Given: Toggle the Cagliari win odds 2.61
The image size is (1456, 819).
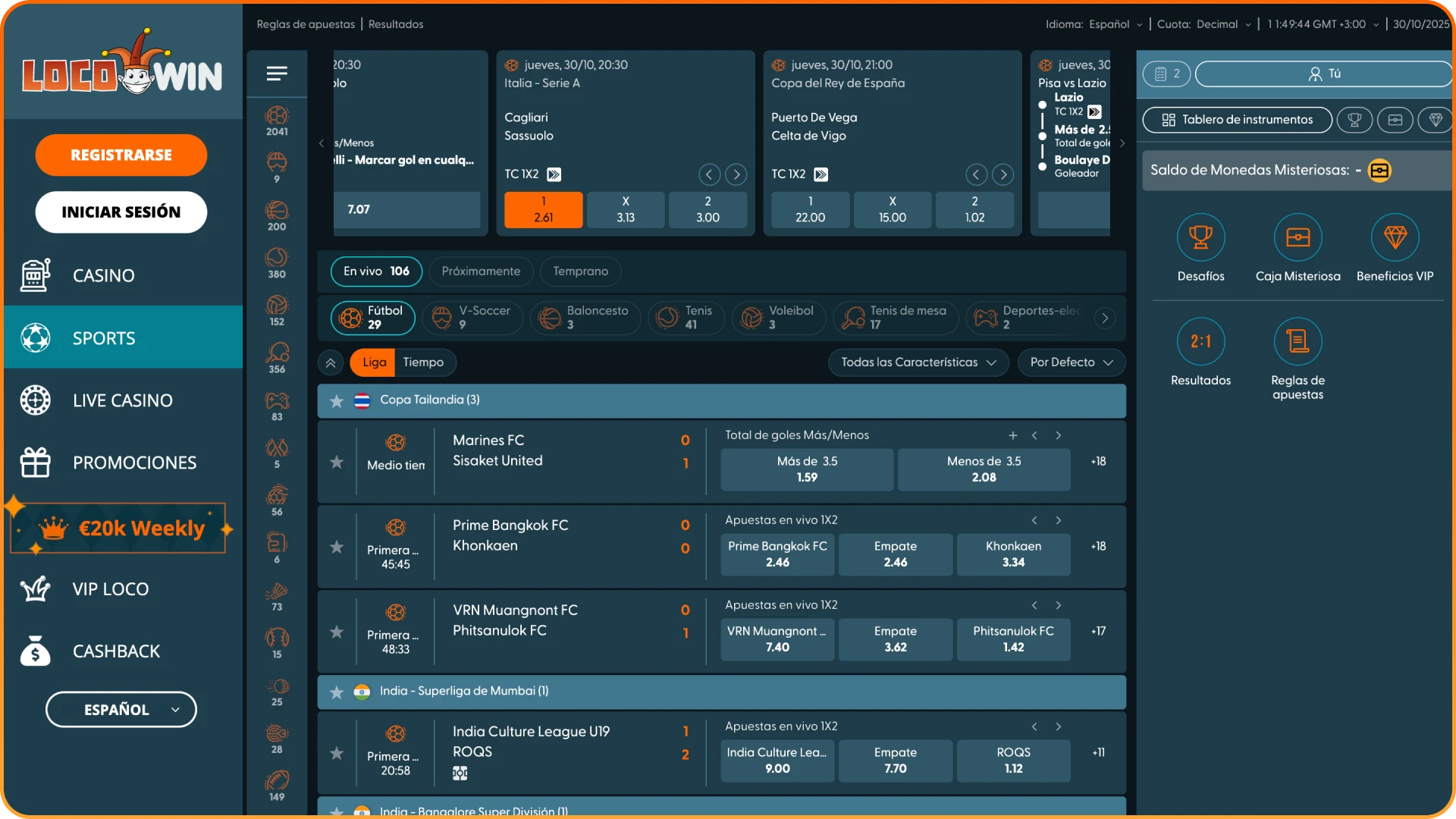Looking at the screenshot, I should pos(544,209).
